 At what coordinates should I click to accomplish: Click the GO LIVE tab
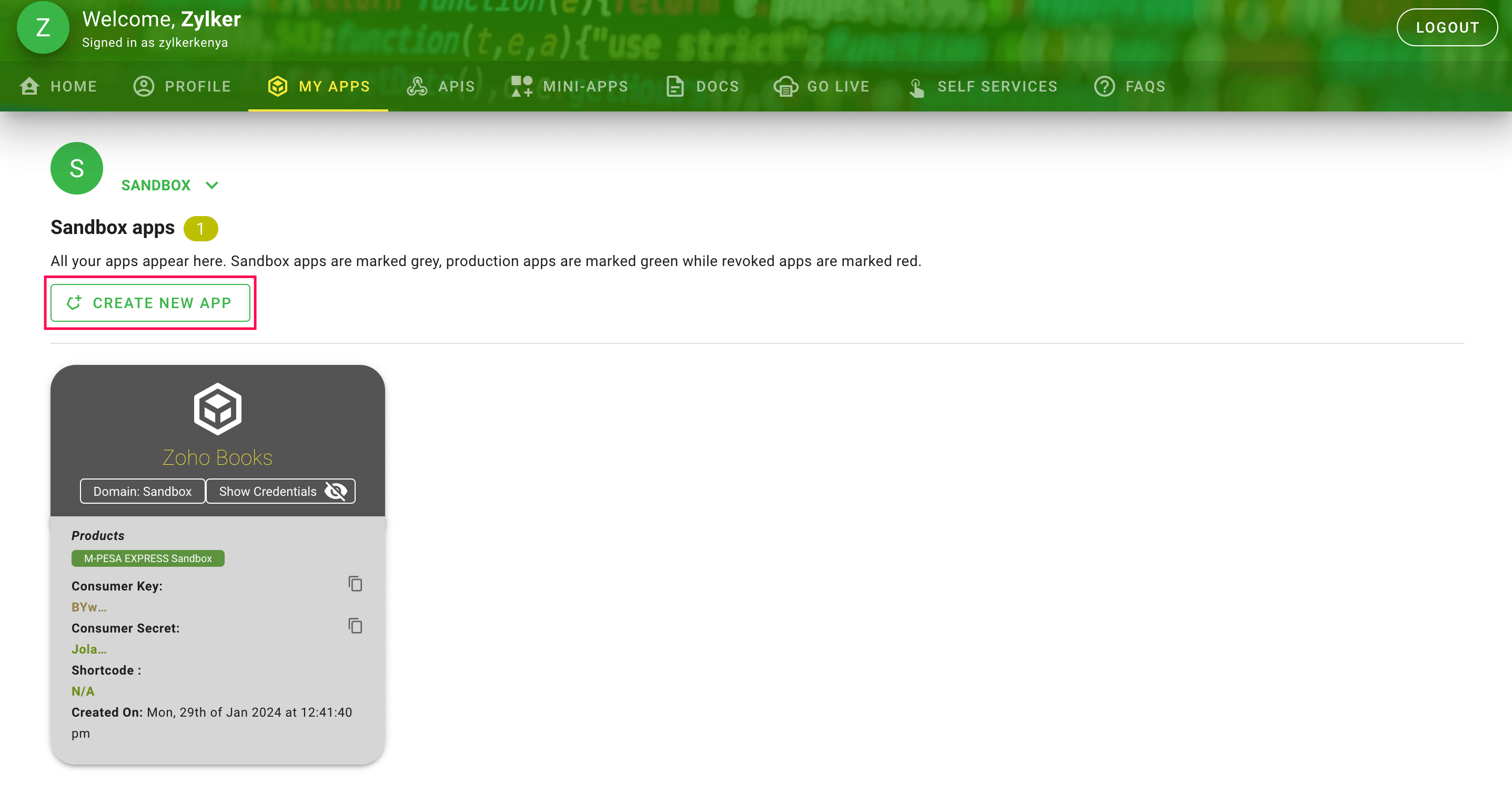point(838,85)
